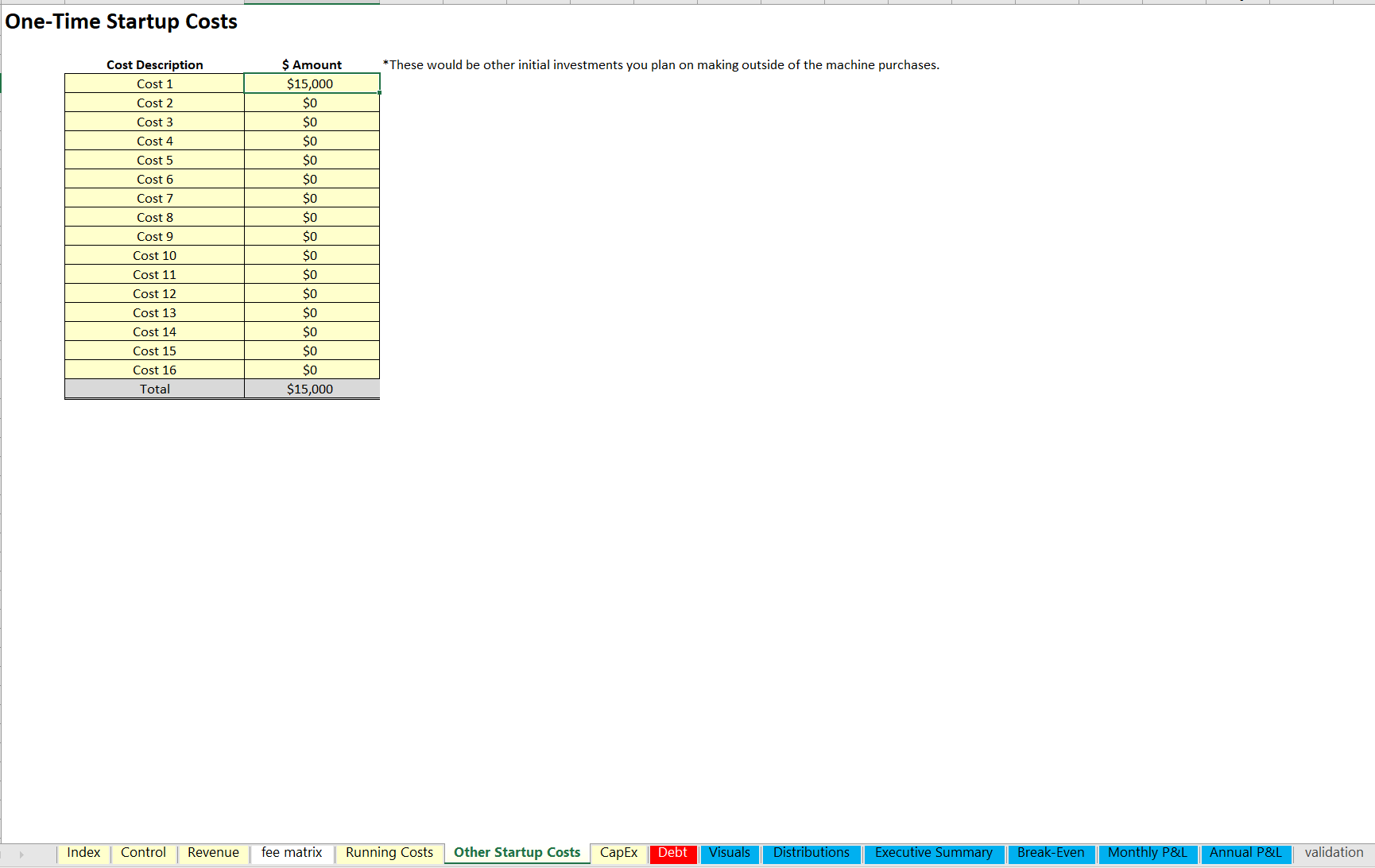Go to the Revenue sheet tab
This screenshot has height=868, width=1375.
pyautogui.click(x=213, y=853)
